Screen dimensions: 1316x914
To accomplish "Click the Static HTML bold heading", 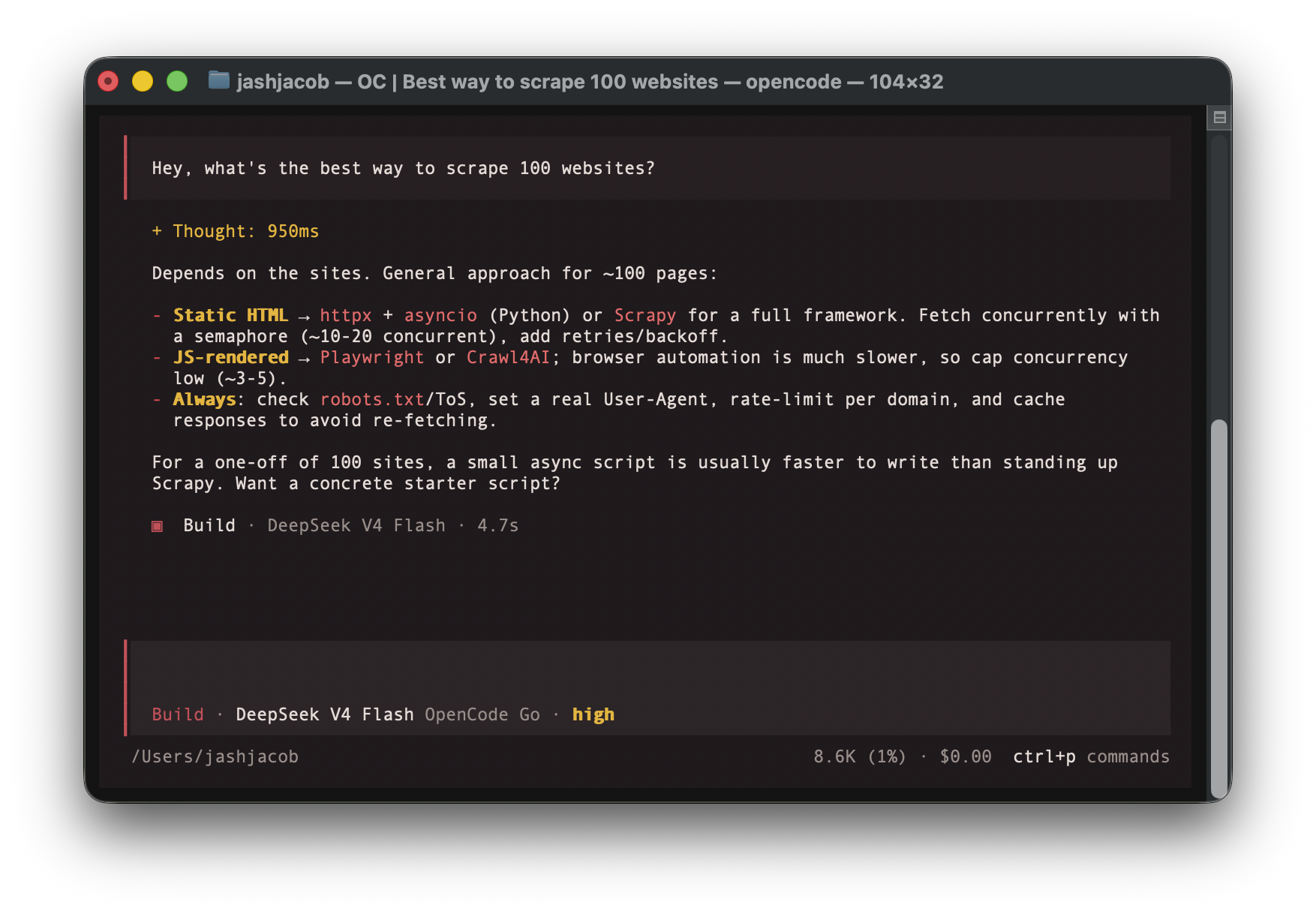I will (230, 315).
